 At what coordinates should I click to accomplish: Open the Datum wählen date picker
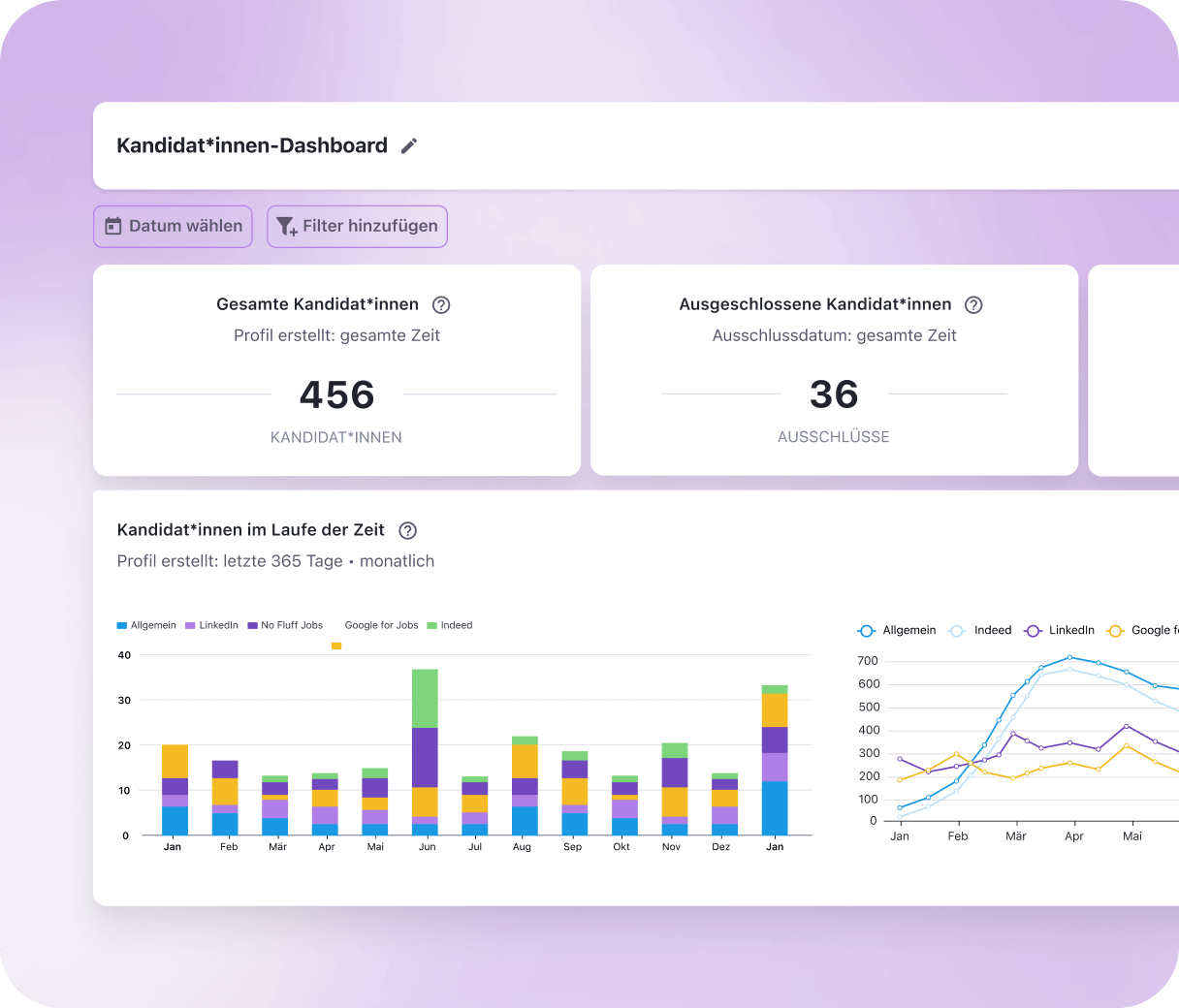pyautogui.click(x=173, y=226)
